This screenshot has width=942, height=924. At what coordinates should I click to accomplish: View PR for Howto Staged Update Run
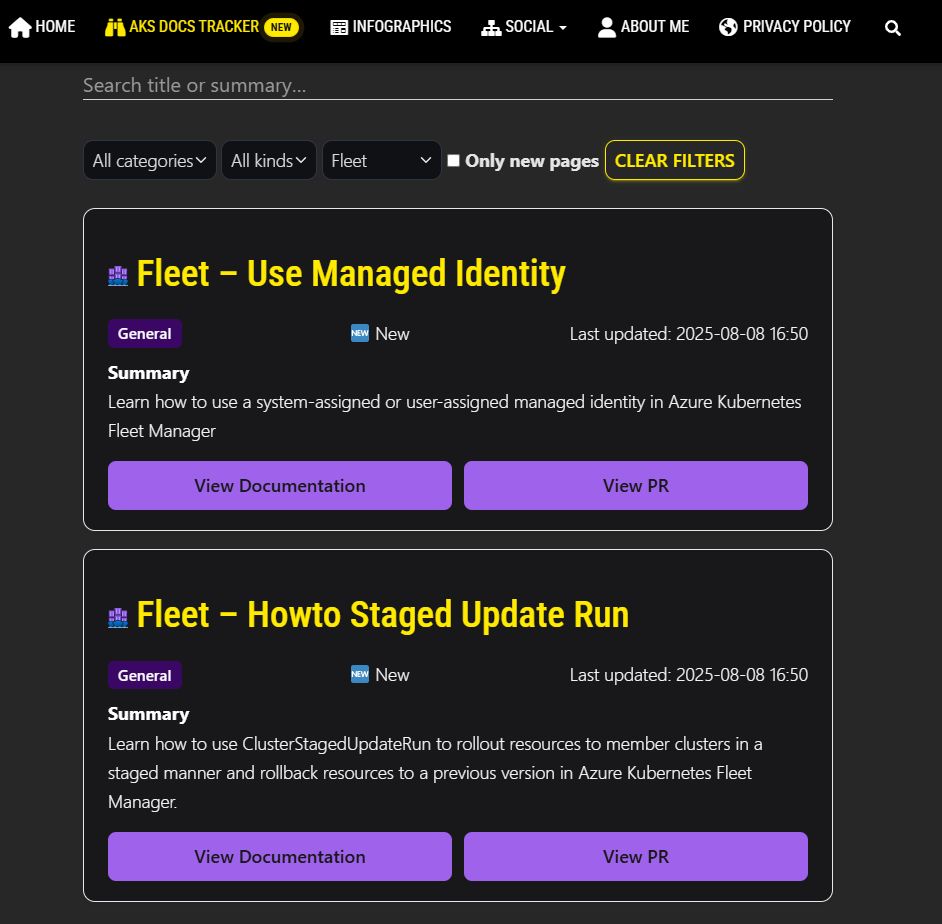pyautogui.click(x=636, y=857)
